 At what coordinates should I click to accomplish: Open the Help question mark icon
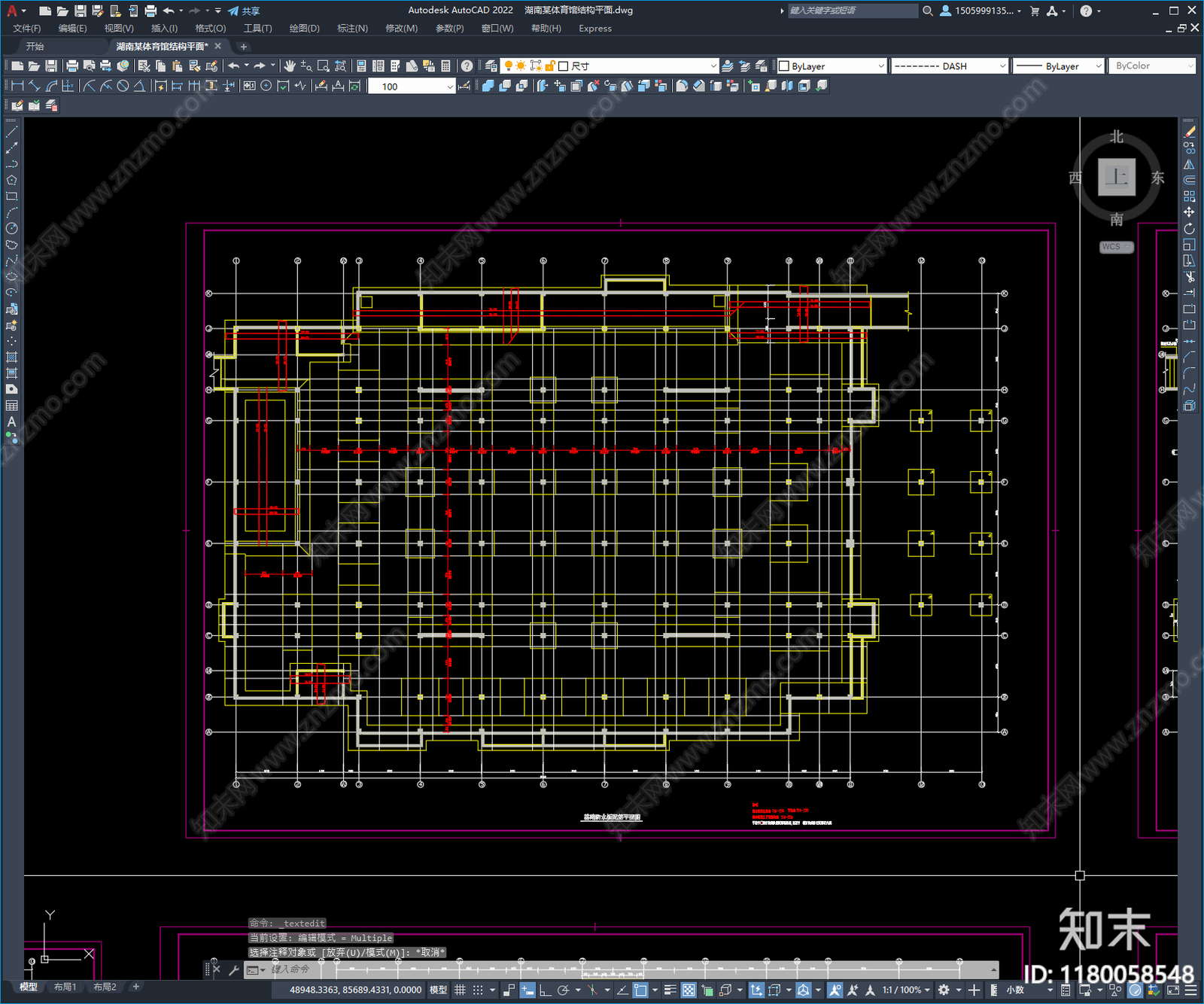pyautogui.click(x=467, y=66)
